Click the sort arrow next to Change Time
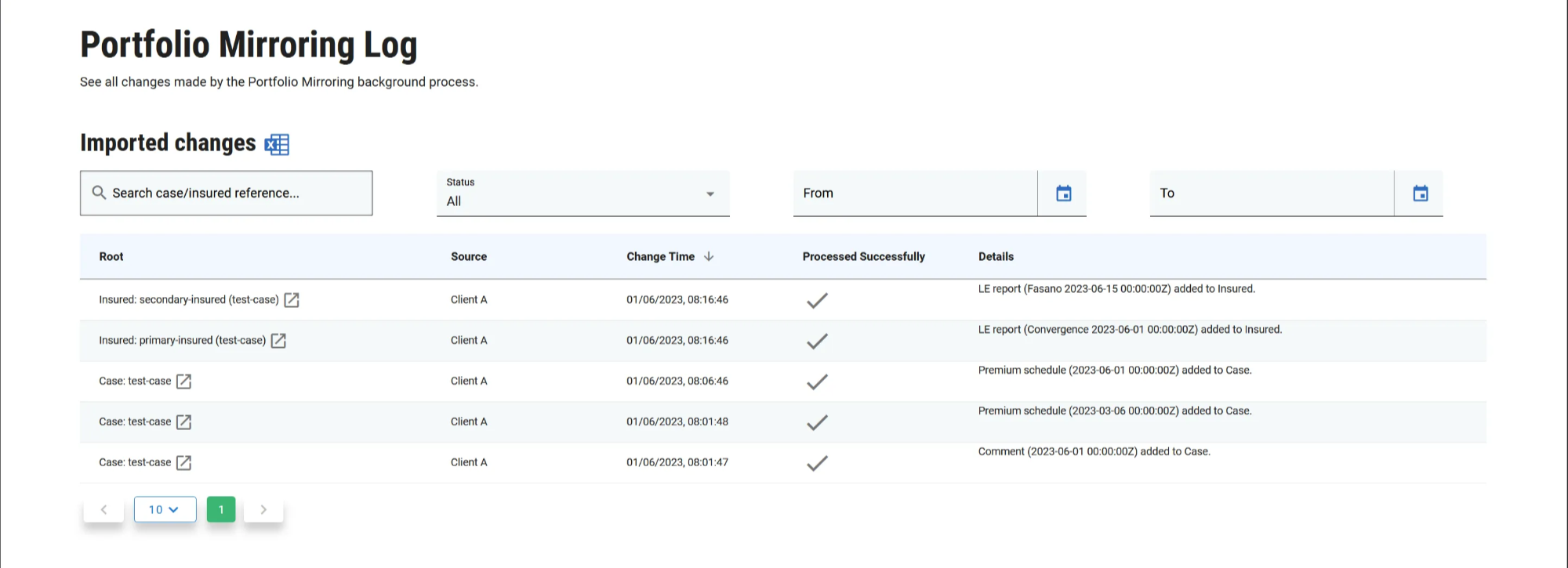 709,256
